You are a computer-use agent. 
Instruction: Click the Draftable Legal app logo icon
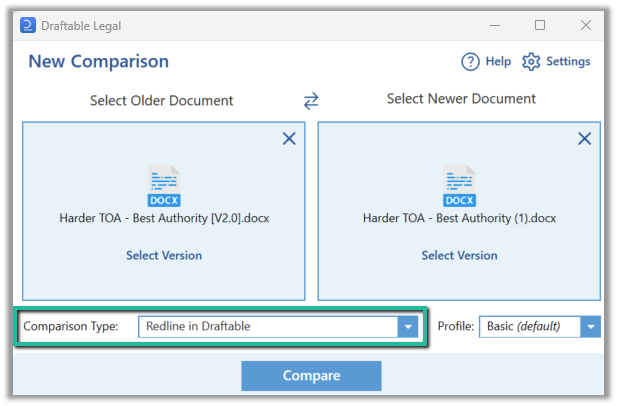click(x=28, y=26)
